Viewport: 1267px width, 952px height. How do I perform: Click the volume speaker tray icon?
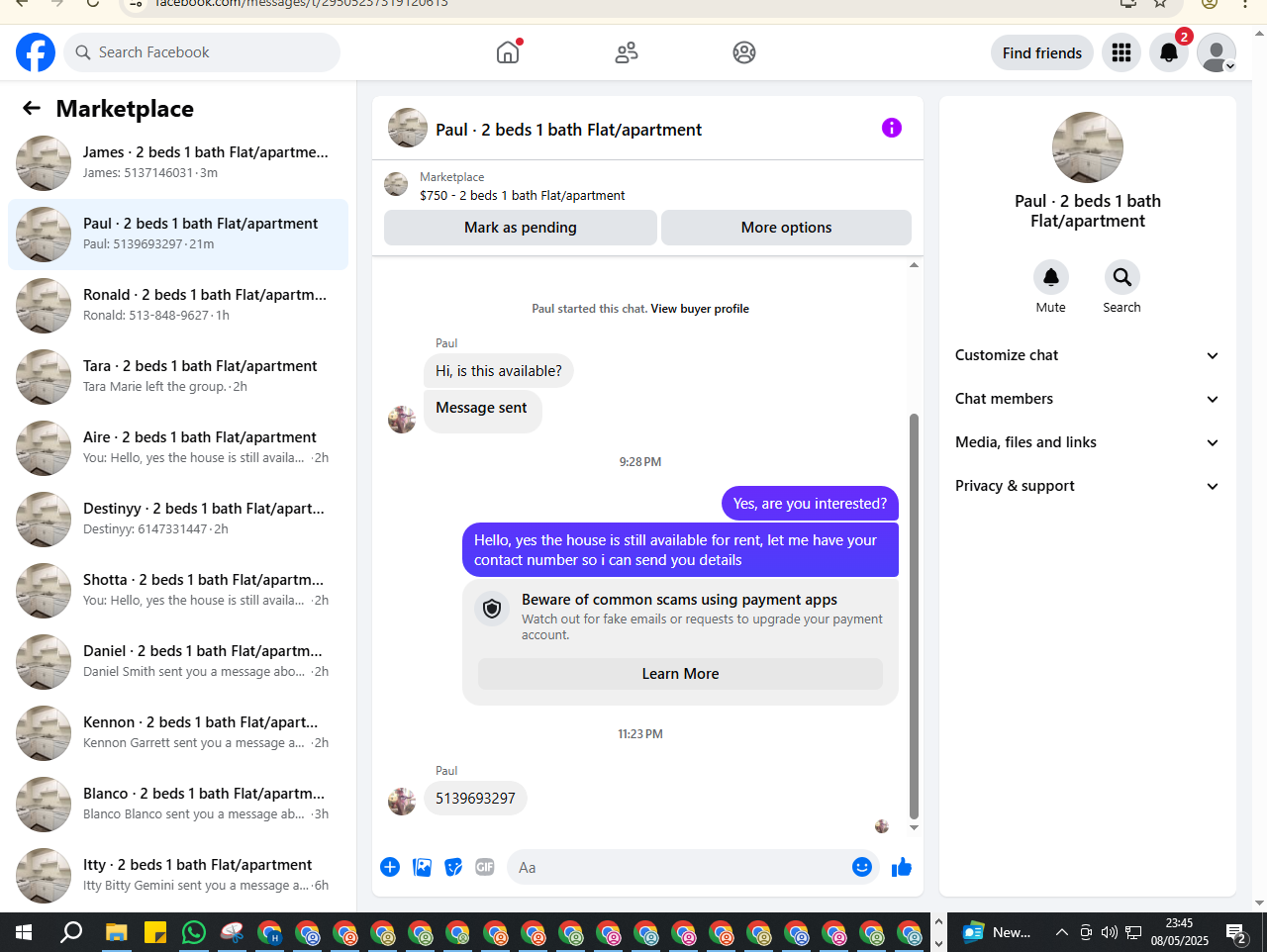(1109, 932)
